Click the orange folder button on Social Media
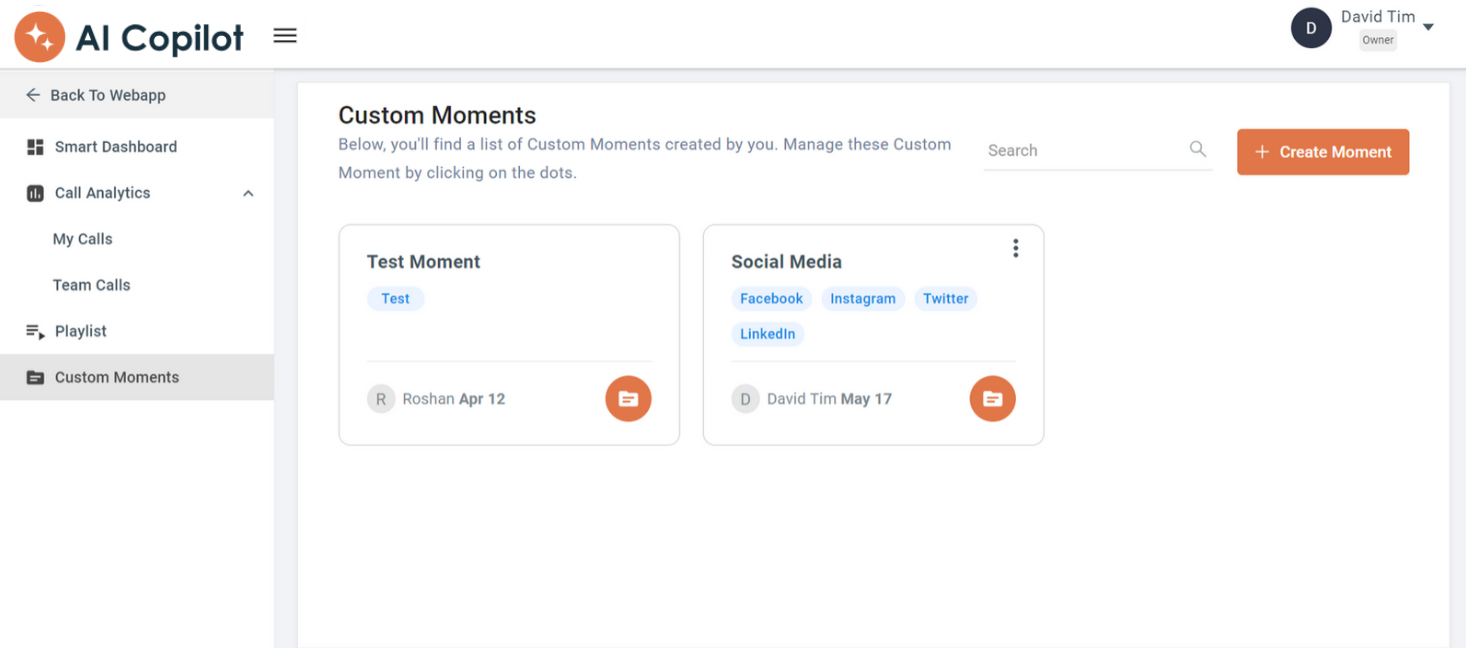This screenshot has width=1466, height=648. tap(992, 399)
